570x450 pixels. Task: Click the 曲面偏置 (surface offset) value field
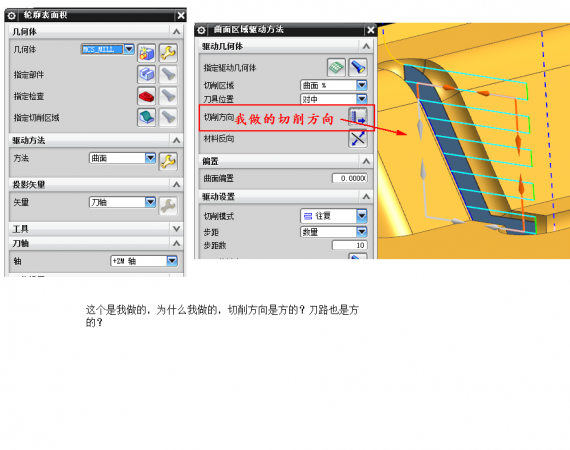pos(350,178)
